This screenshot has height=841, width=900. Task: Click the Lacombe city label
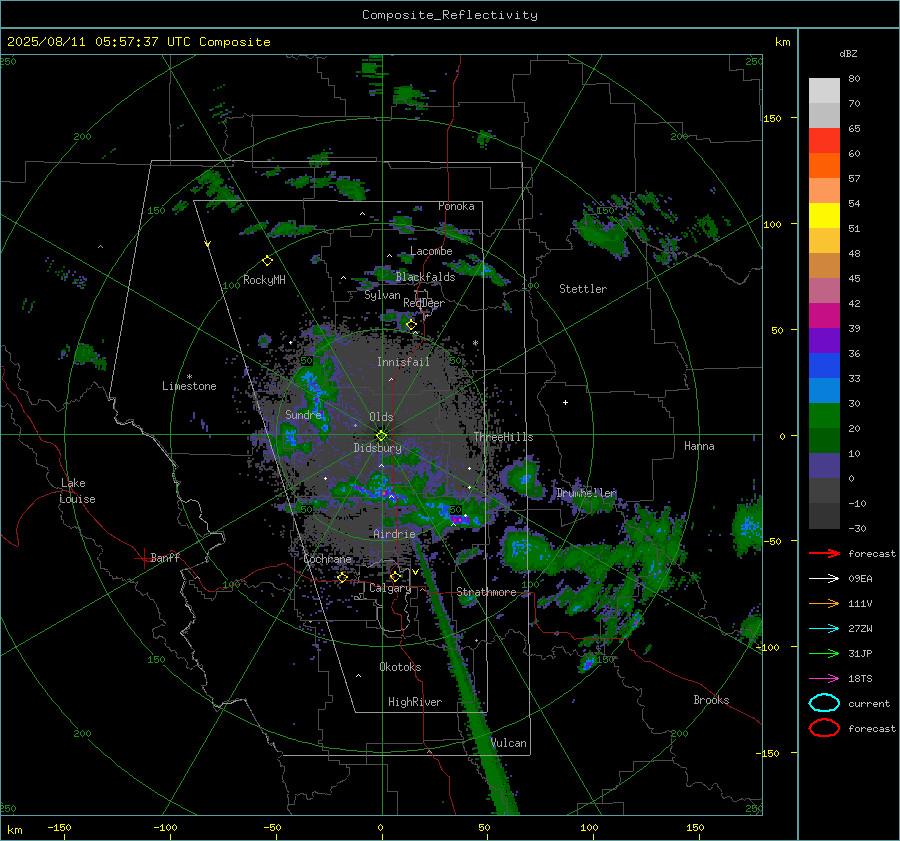(431, 251)
